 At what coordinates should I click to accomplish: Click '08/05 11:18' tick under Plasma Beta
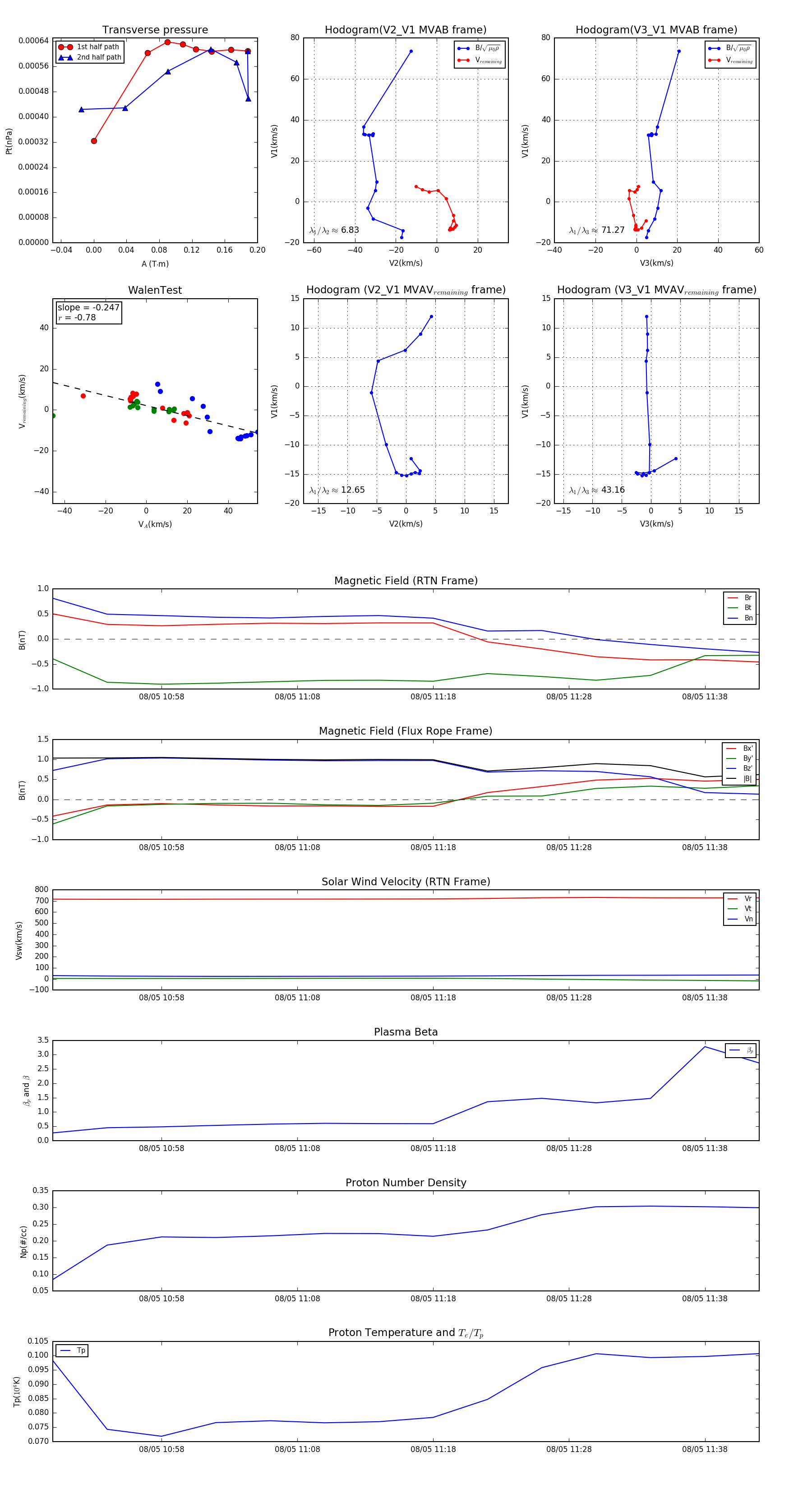click(x=433, y=1148)
